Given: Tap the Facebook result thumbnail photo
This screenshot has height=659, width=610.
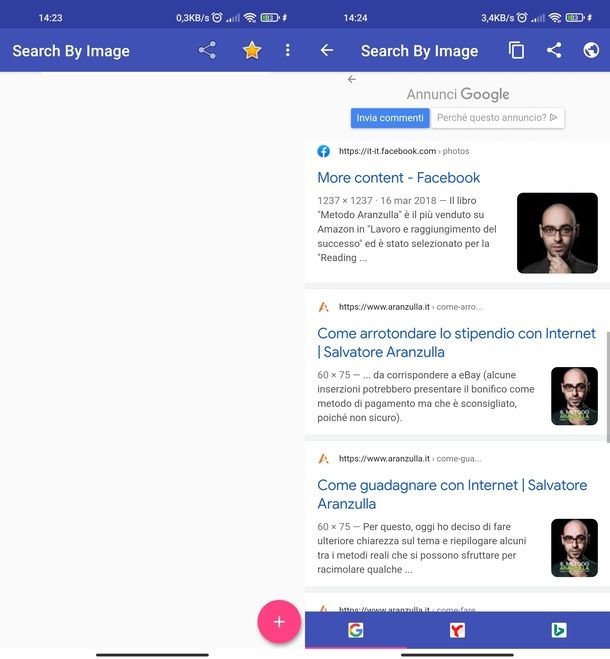Looking at the screenshot, I should tap(557, 233).
